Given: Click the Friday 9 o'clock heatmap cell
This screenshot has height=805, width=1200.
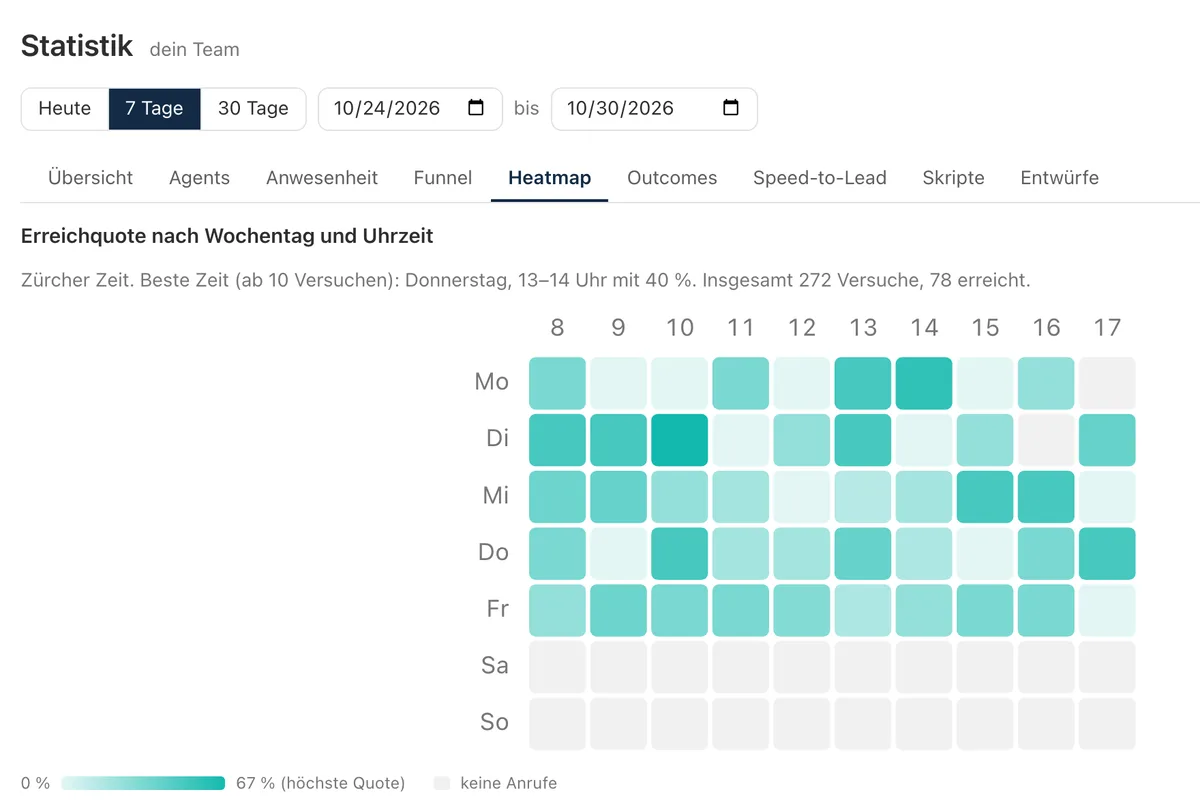Looking at the screenshot, I should [618, 611].
